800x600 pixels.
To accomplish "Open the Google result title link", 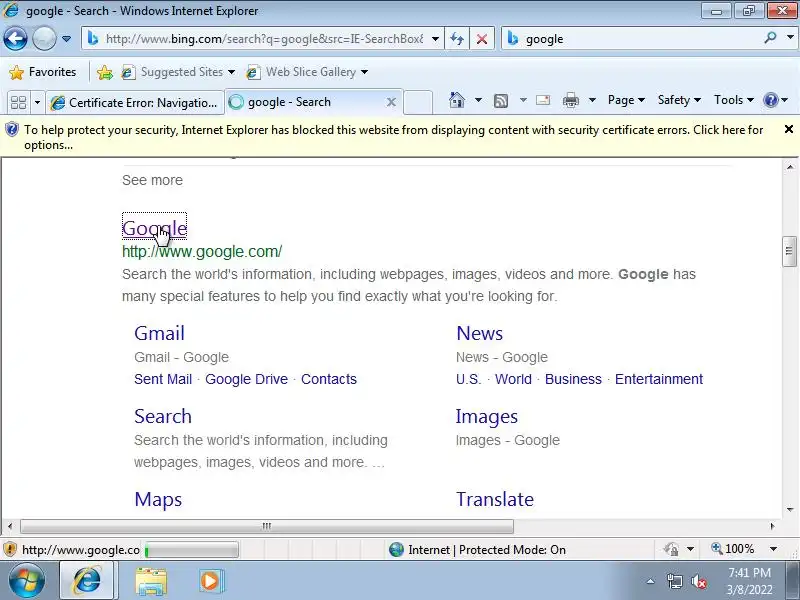I will (x=155, y=228).
